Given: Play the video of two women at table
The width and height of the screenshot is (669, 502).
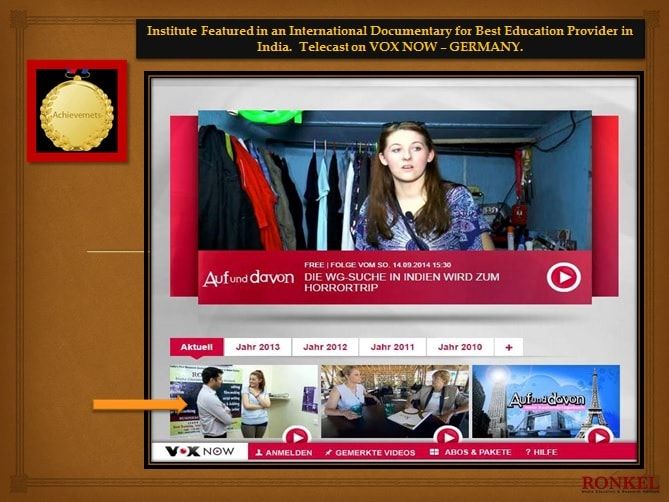Looking at the screenshot, I should 448,437.
